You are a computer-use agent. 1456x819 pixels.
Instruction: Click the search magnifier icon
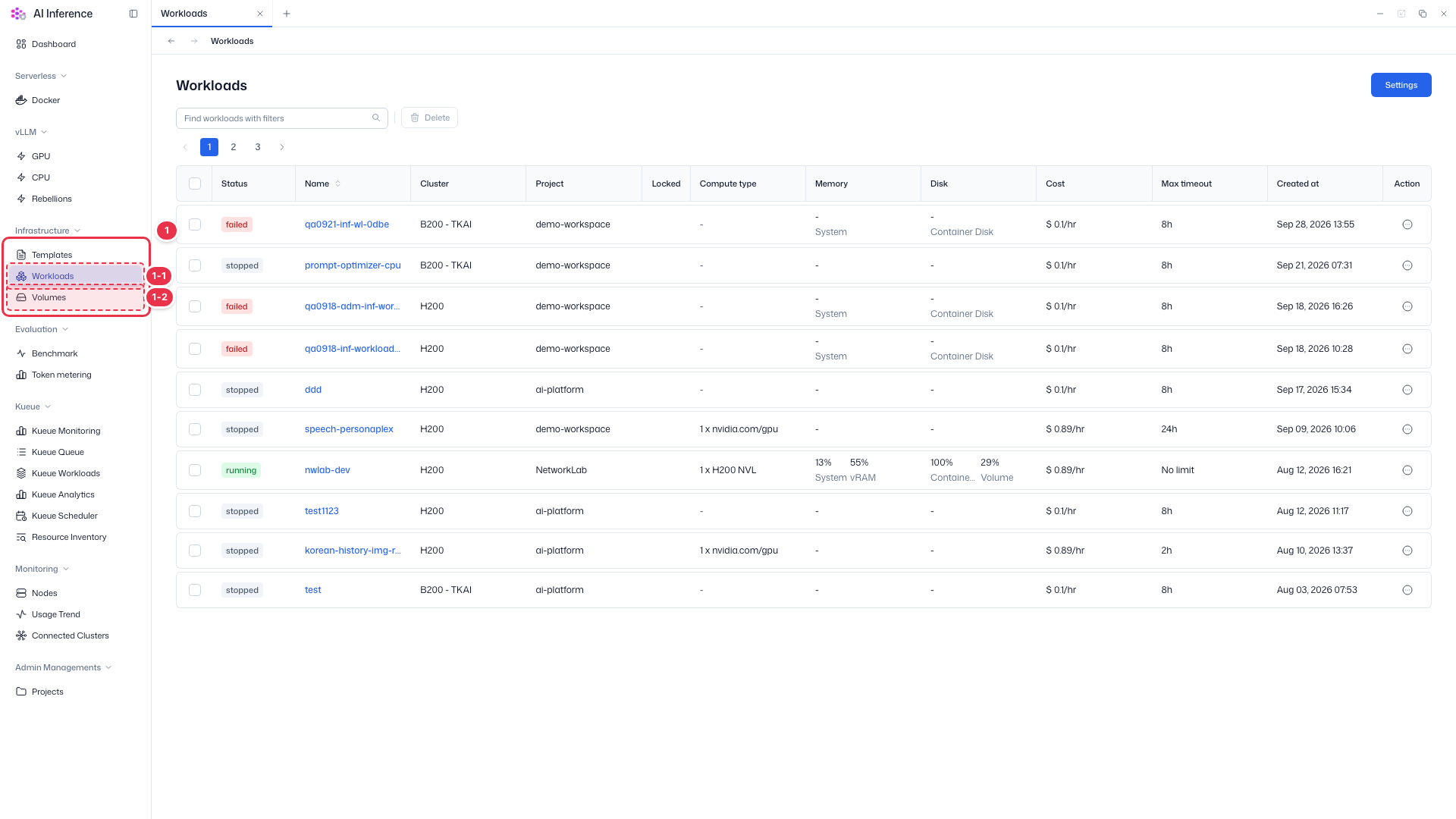click(376, 118)
